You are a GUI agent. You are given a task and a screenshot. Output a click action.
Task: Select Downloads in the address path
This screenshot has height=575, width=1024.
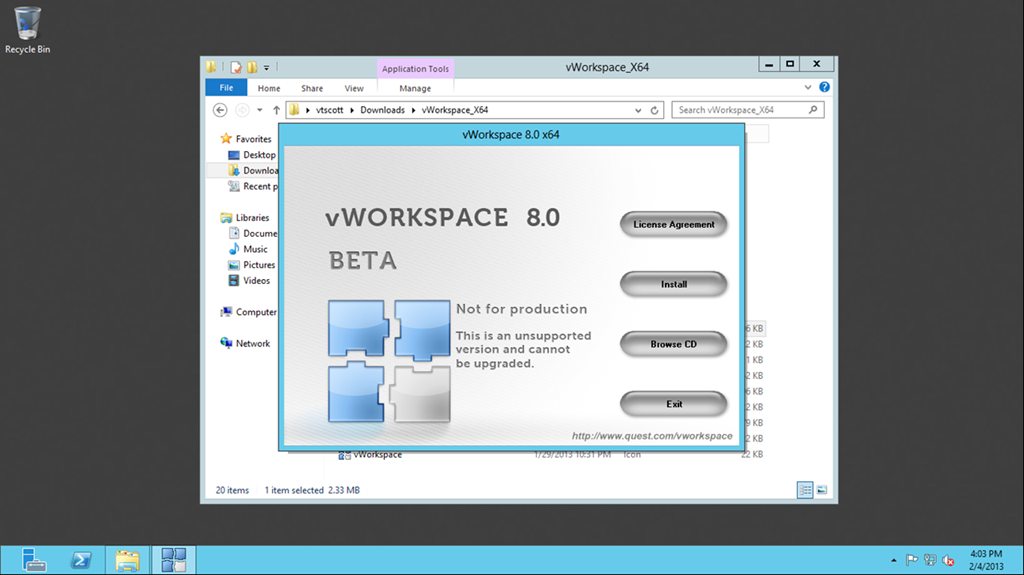pos(382,110)
